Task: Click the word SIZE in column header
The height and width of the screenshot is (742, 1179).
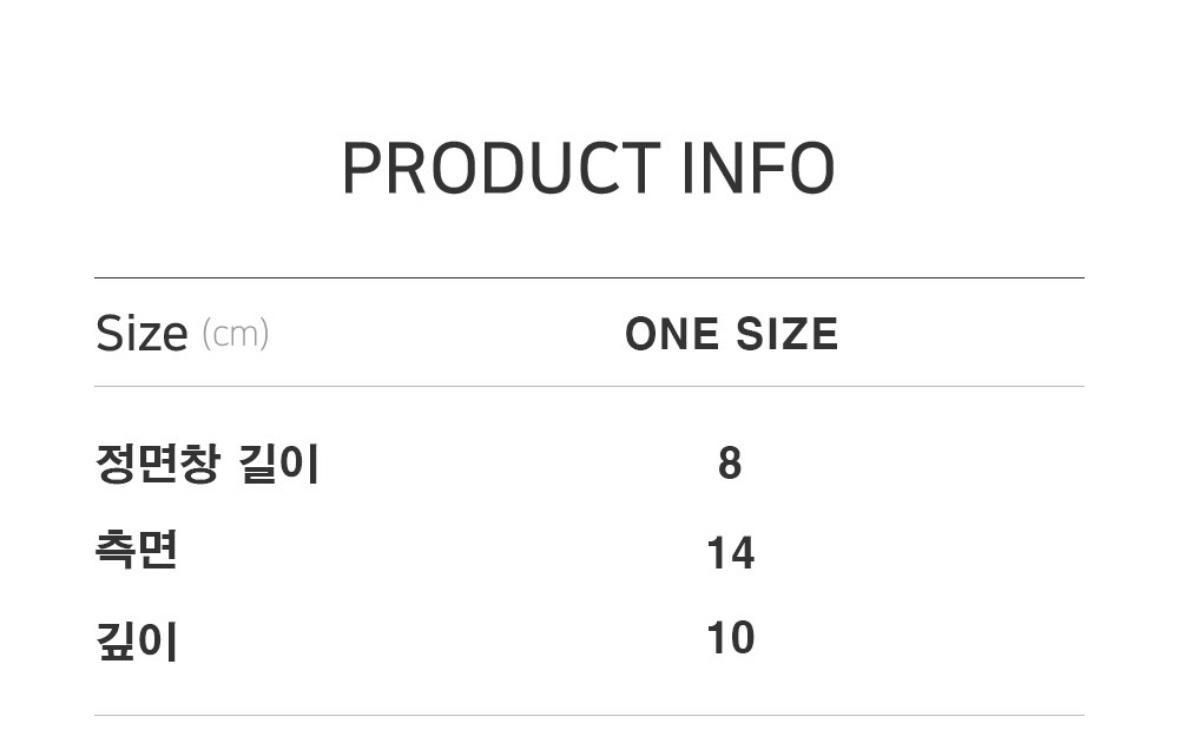Action: [787, 334]
